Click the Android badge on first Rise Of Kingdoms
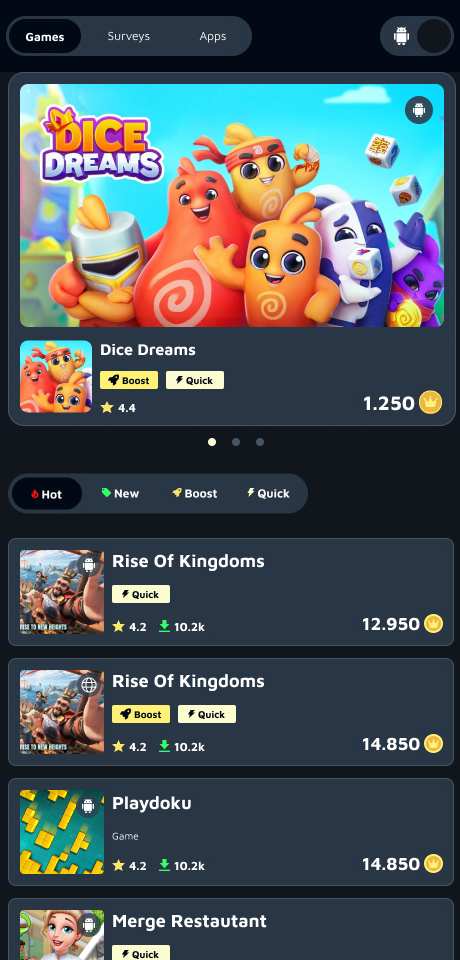Viewport: 460px width, 960px height. pyautogui.click(x=89, y=564)
